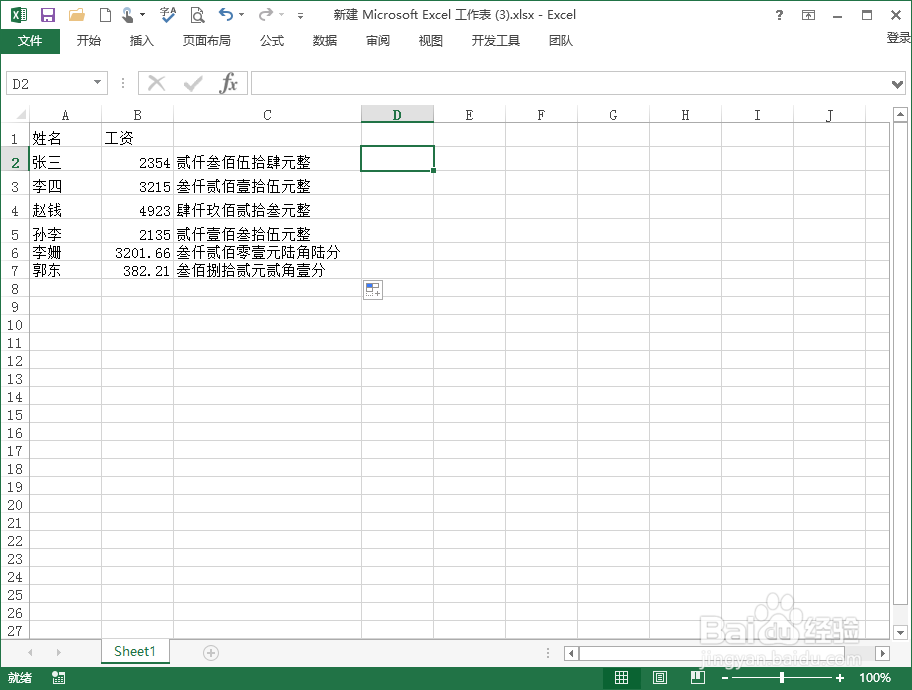Image resolution: width=912 pixels, height=690 pixels.
Task: Click horizontal scrollbar left arrow
Action: point(571,653)
